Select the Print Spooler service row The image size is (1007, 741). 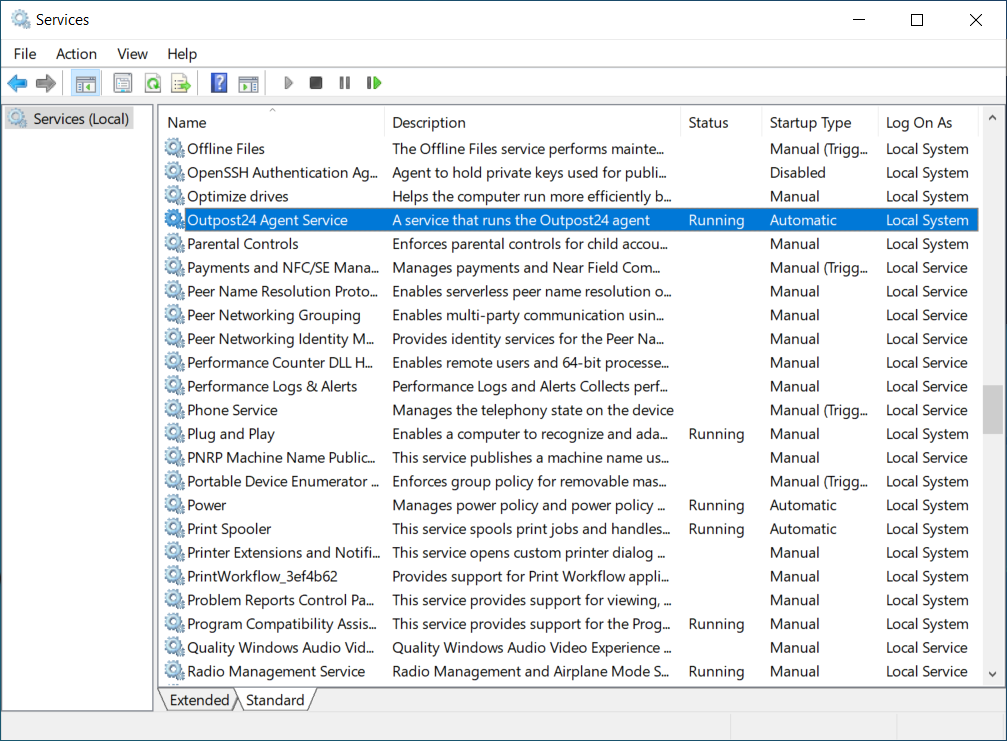pos(229,529)
